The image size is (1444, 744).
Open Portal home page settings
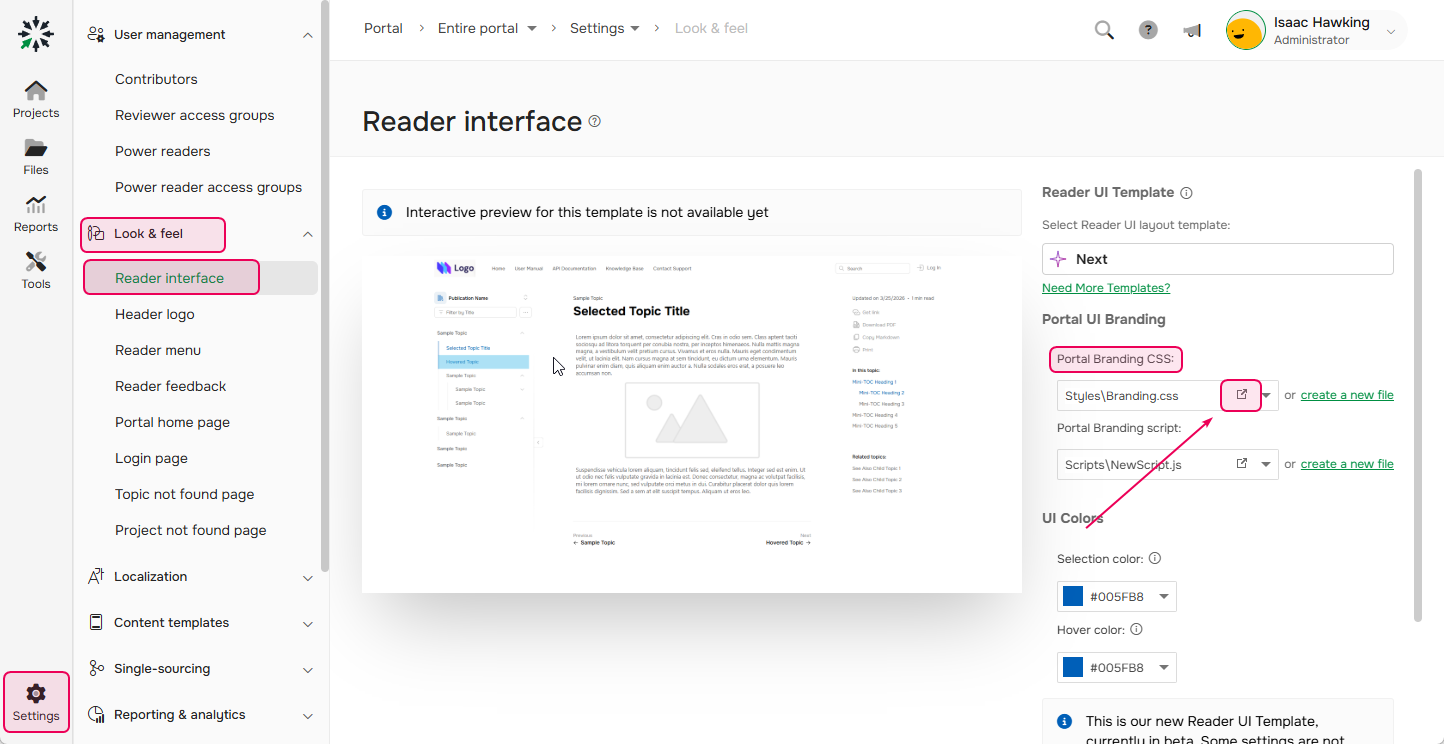point(172,422)
